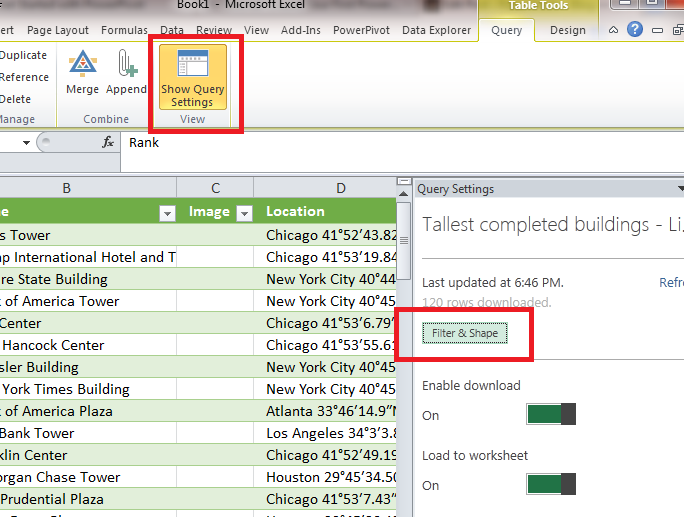Switch to the Review tab

point(214,30)
